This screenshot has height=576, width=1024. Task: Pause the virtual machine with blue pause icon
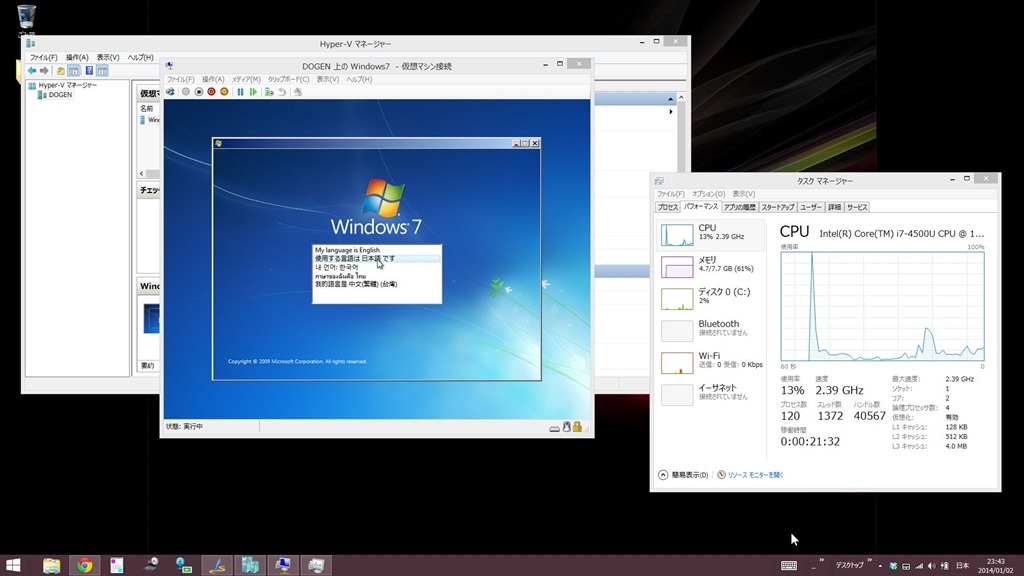pos(240,92)
